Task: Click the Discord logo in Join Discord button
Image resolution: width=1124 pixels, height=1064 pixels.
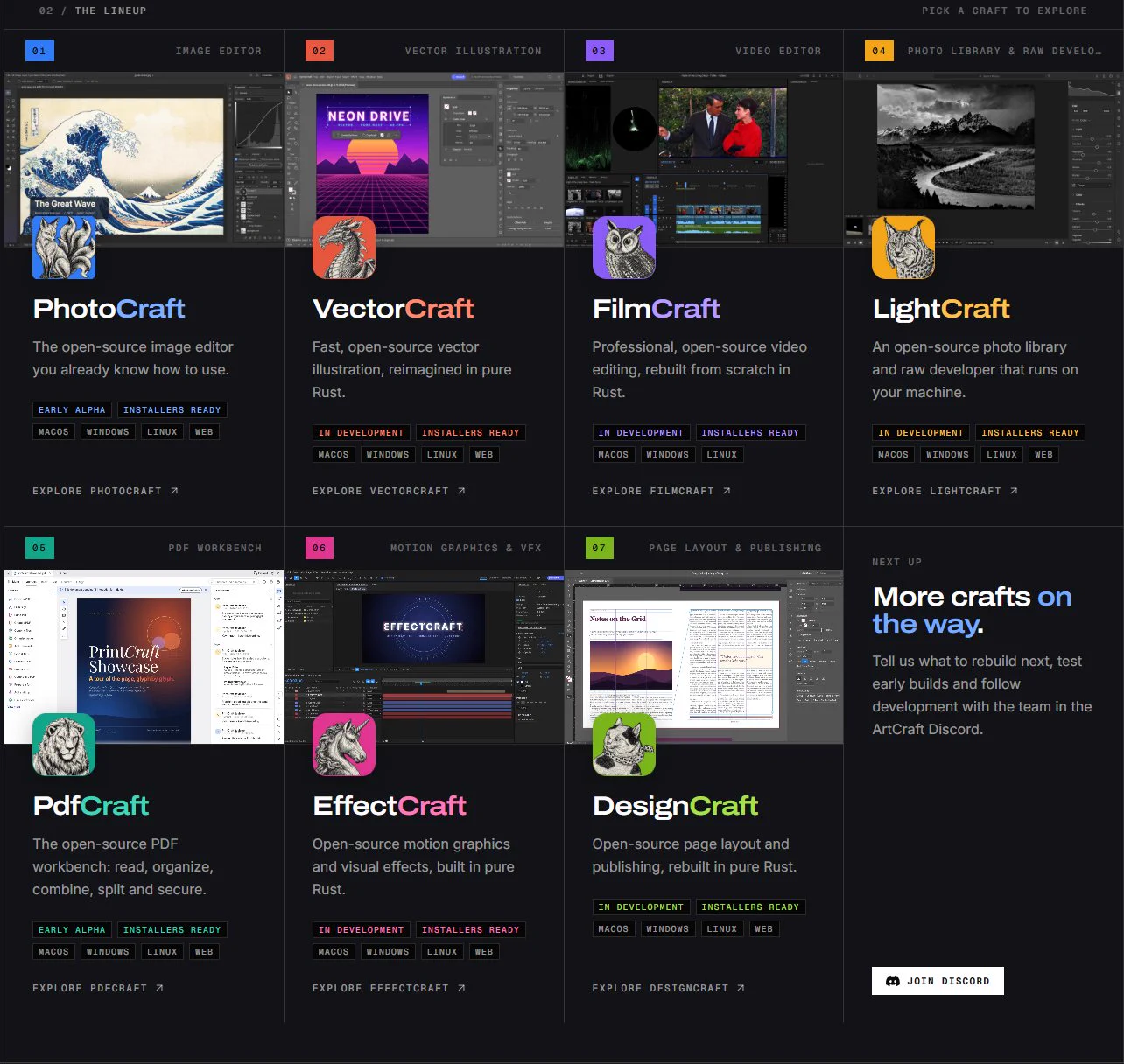Action: click(x=893, y=981)
